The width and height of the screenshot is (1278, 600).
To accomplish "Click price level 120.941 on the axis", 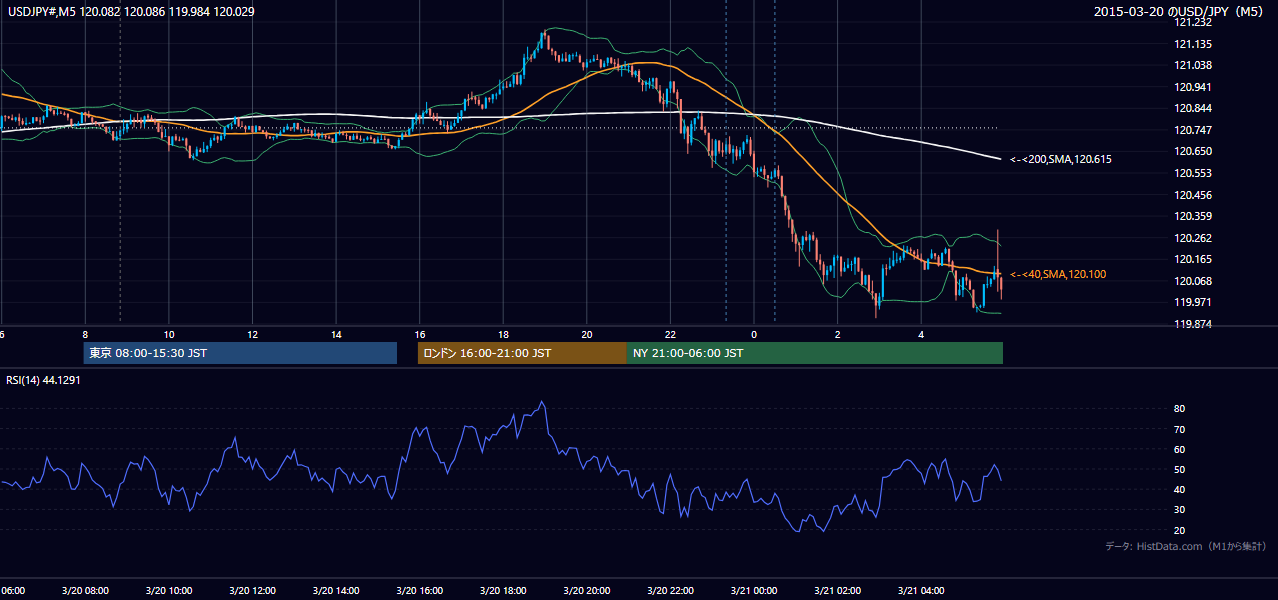I will [x=1193, y=87].
